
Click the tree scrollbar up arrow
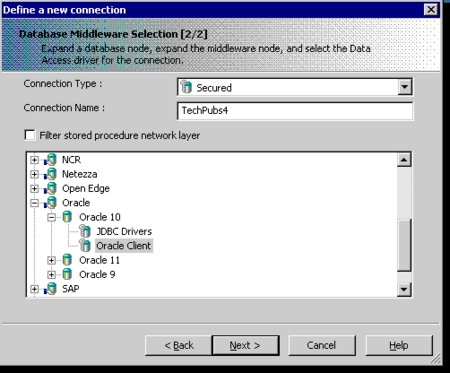click(404, 160)
